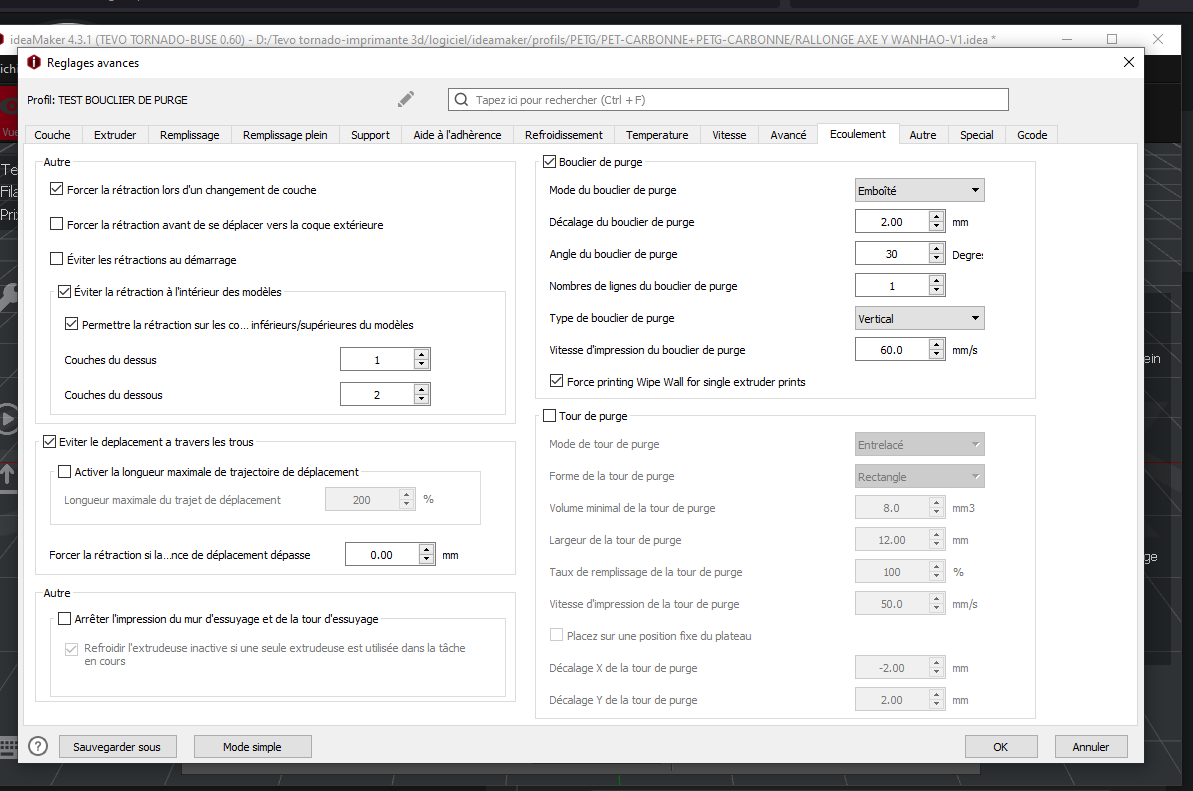Toggle Force printing Wipe Wall for single extruder
Image resolution: width=1193 pixels, height=791 pixels.
pos(557,381)
